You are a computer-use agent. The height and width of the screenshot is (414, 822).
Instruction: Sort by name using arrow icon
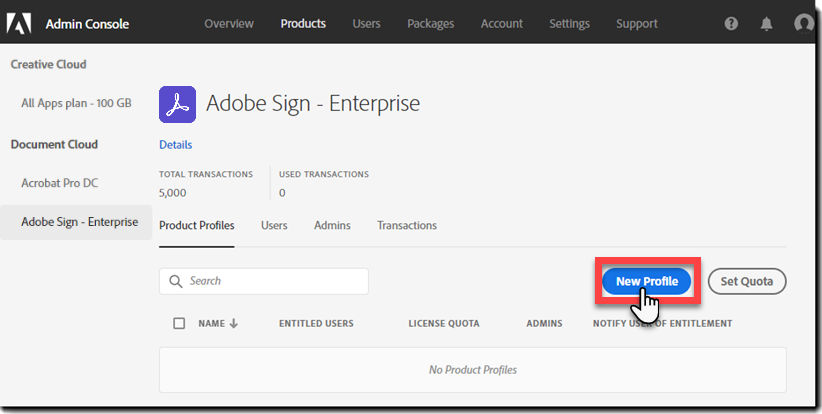234,323
